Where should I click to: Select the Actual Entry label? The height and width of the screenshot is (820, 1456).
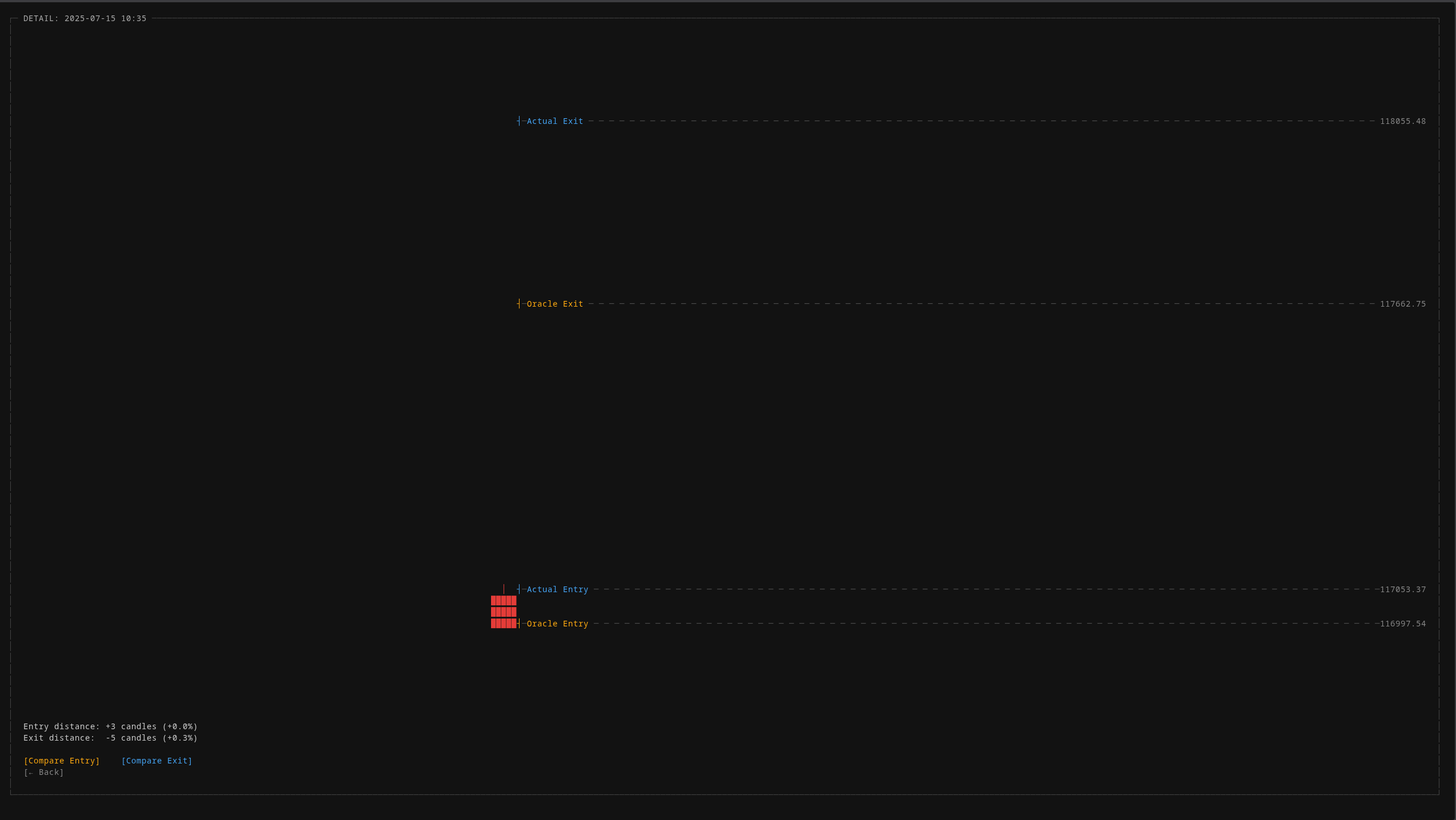[x=557, y=589]
